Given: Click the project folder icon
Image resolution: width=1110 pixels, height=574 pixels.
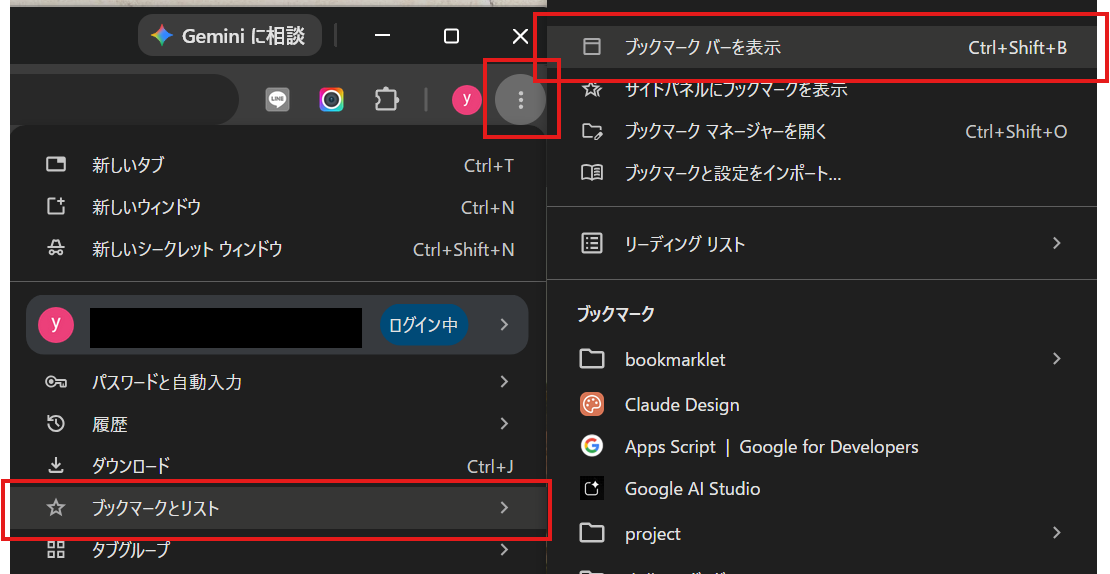Looking at the screenshot, I should [592, 532].
